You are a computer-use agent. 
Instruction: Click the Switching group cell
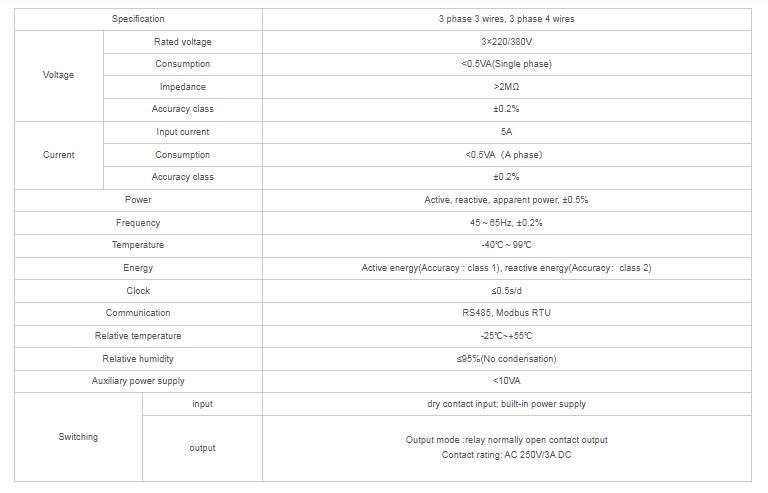(x=78, y=437)
